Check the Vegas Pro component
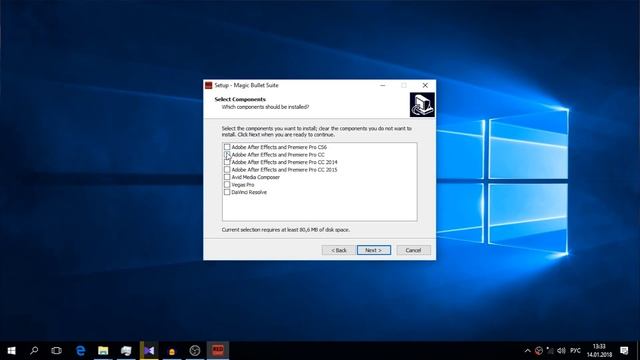The width and height of the screenshot is (640, 360). [227, 184]
